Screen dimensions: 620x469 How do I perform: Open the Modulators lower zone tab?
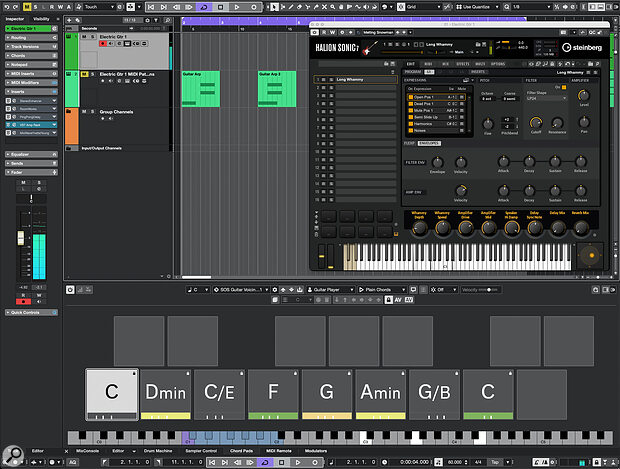[316, 451]
